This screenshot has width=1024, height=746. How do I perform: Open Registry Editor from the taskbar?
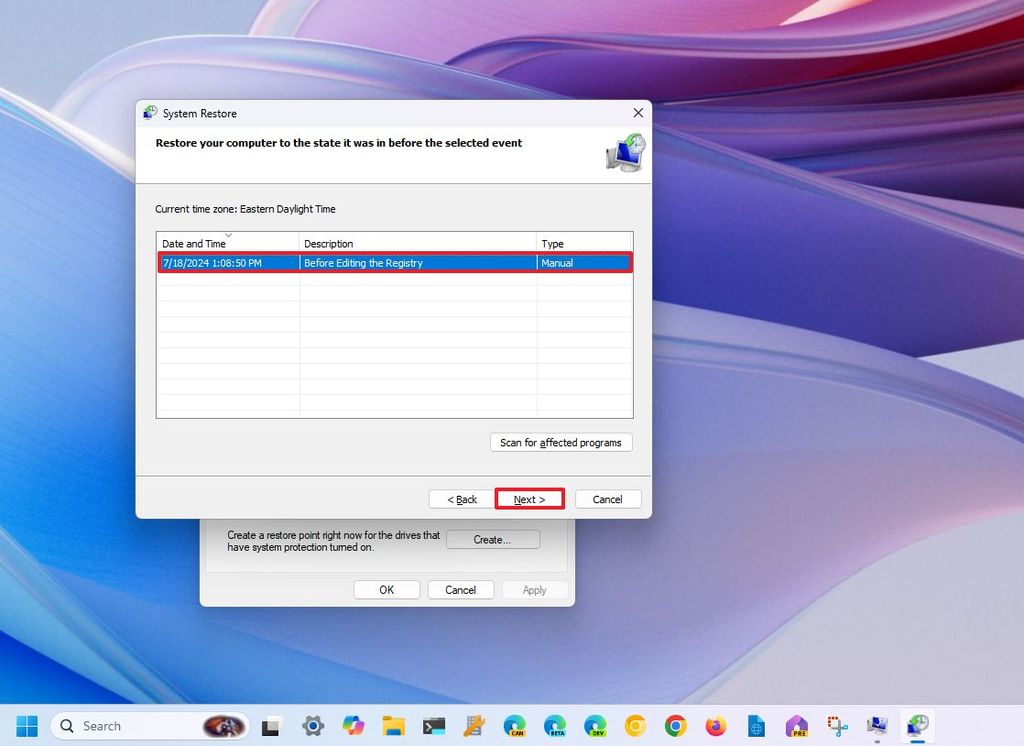click(x=471, y=725)
